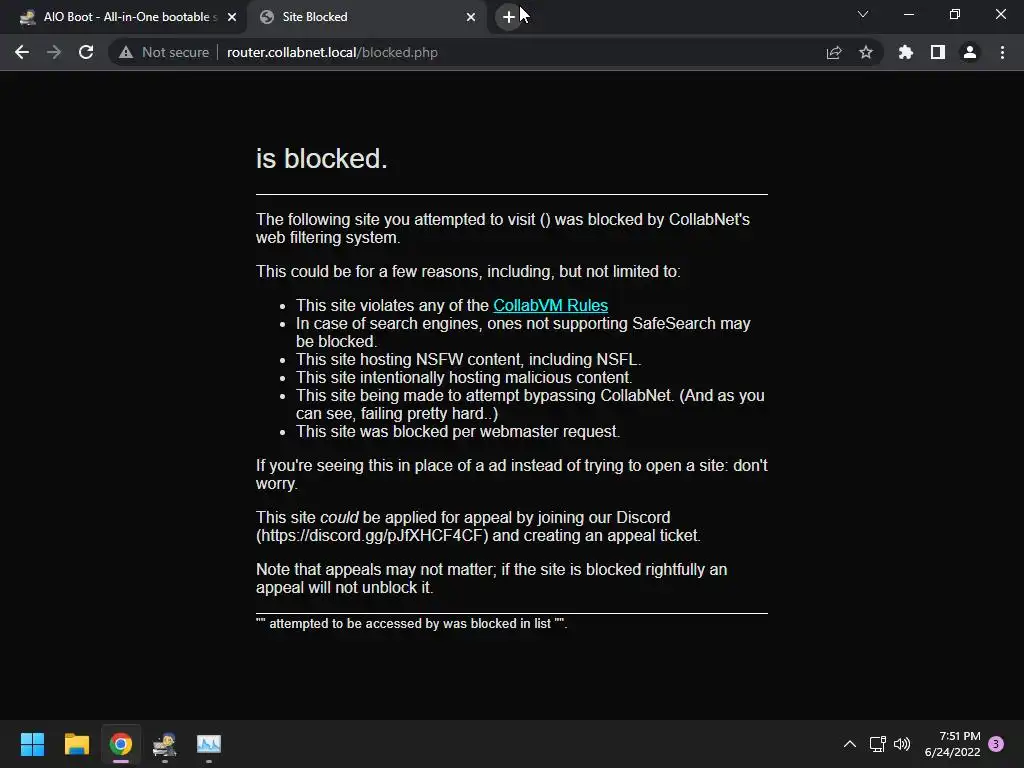This screenshot has width=1024, height=768.
Task: Open the AIO Boot taskbar app
Action: click(165, 744)
